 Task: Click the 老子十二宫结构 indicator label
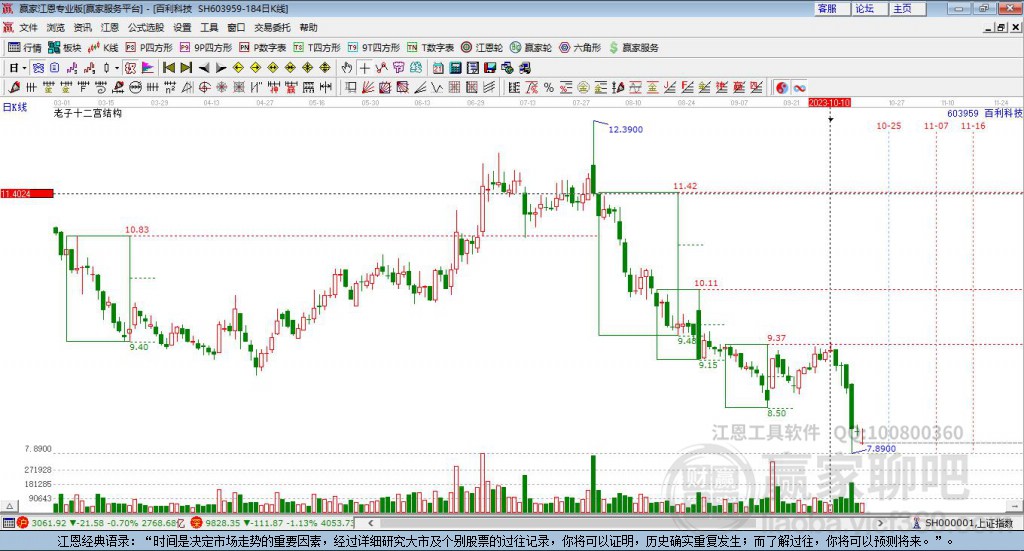point(88,113)
